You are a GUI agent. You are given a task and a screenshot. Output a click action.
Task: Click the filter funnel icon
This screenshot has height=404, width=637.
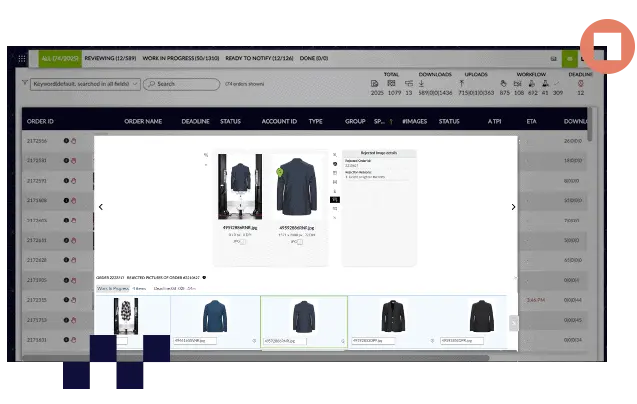pos(25,83)
